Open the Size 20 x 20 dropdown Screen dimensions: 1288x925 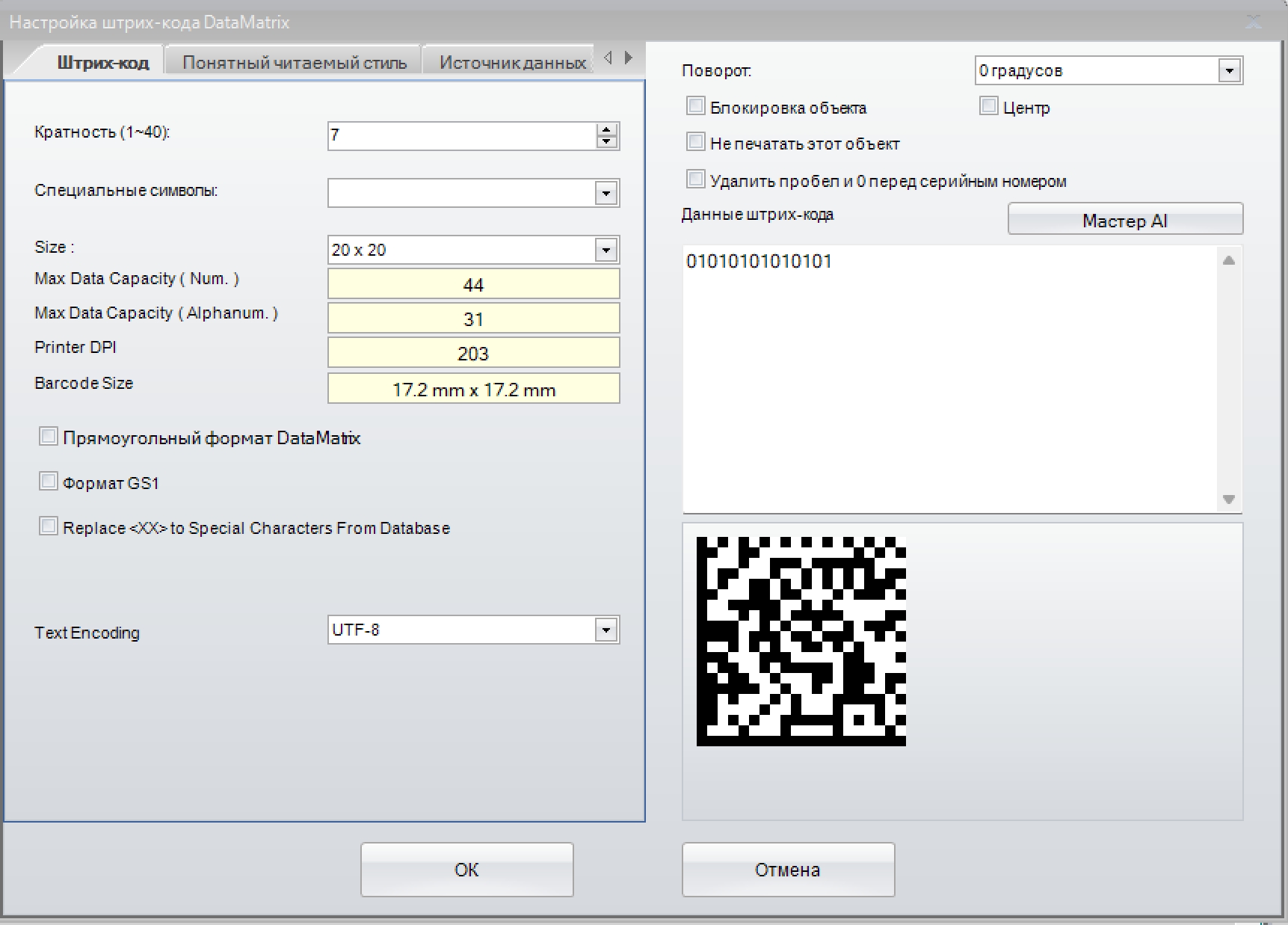point(606,250)
